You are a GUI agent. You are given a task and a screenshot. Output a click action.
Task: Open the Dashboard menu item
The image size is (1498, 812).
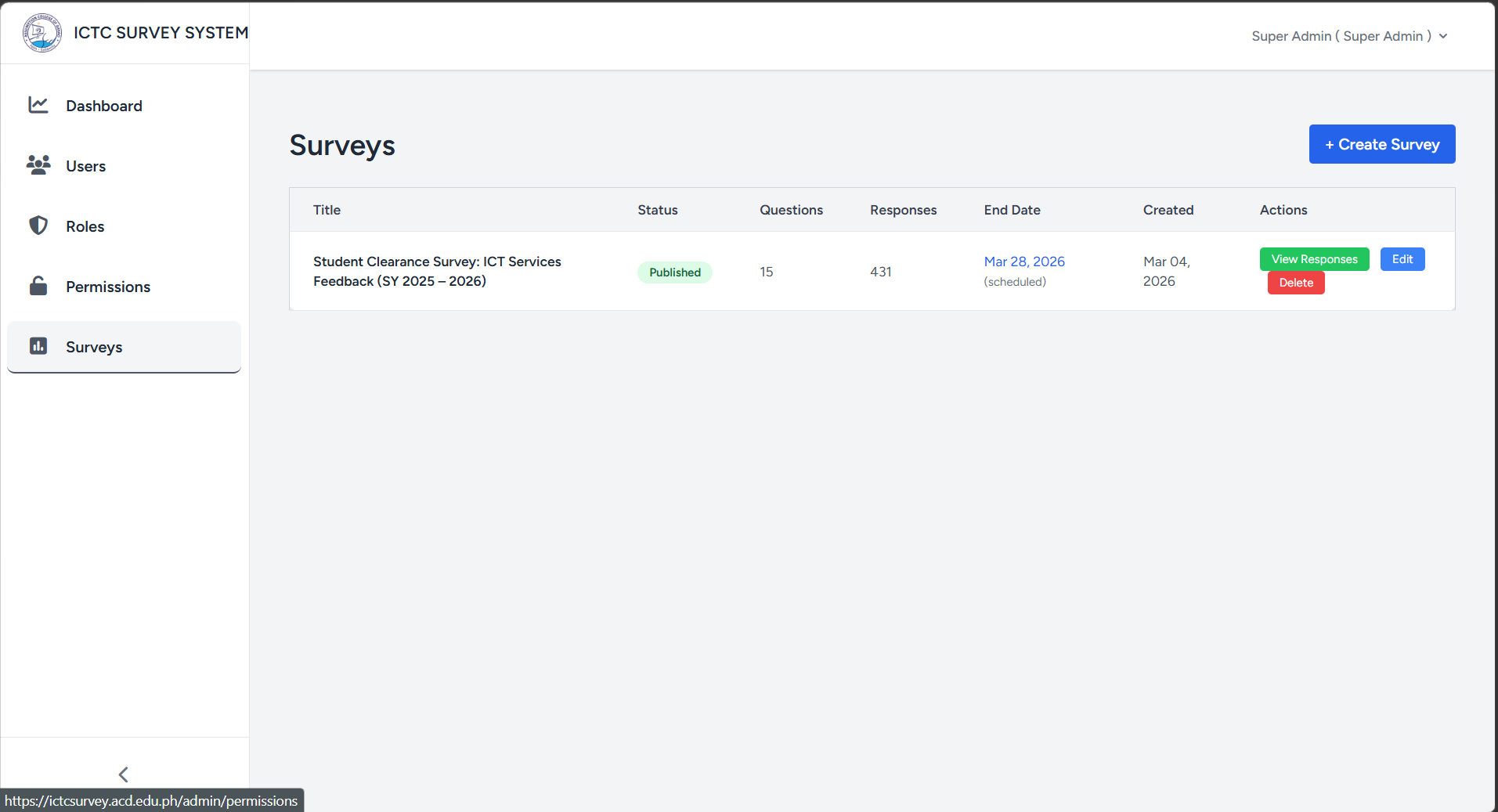point(104,106)
